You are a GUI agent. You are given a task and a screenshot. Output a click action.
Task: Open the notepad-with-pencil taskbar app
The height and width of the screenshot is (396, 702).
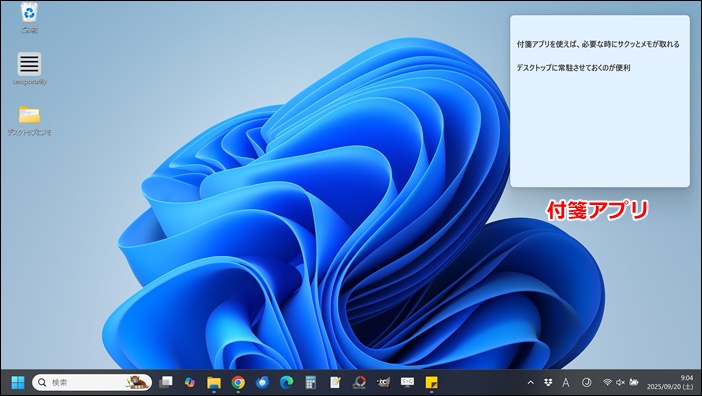click(x=335, y=383)
